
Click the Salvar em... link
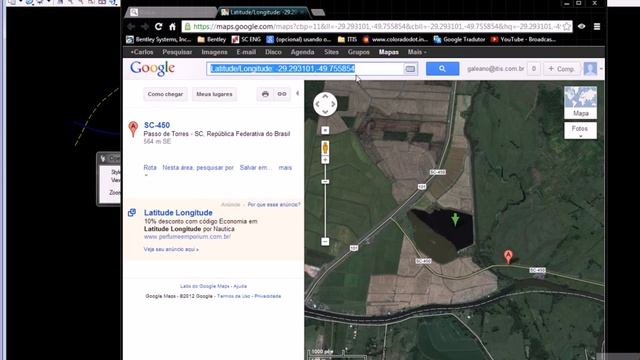point(256,168)
